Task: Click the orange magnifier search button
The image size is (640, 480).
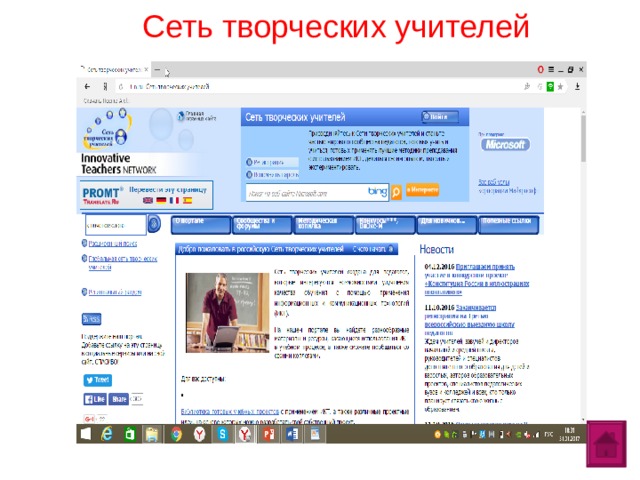Action: coord(396,192)
